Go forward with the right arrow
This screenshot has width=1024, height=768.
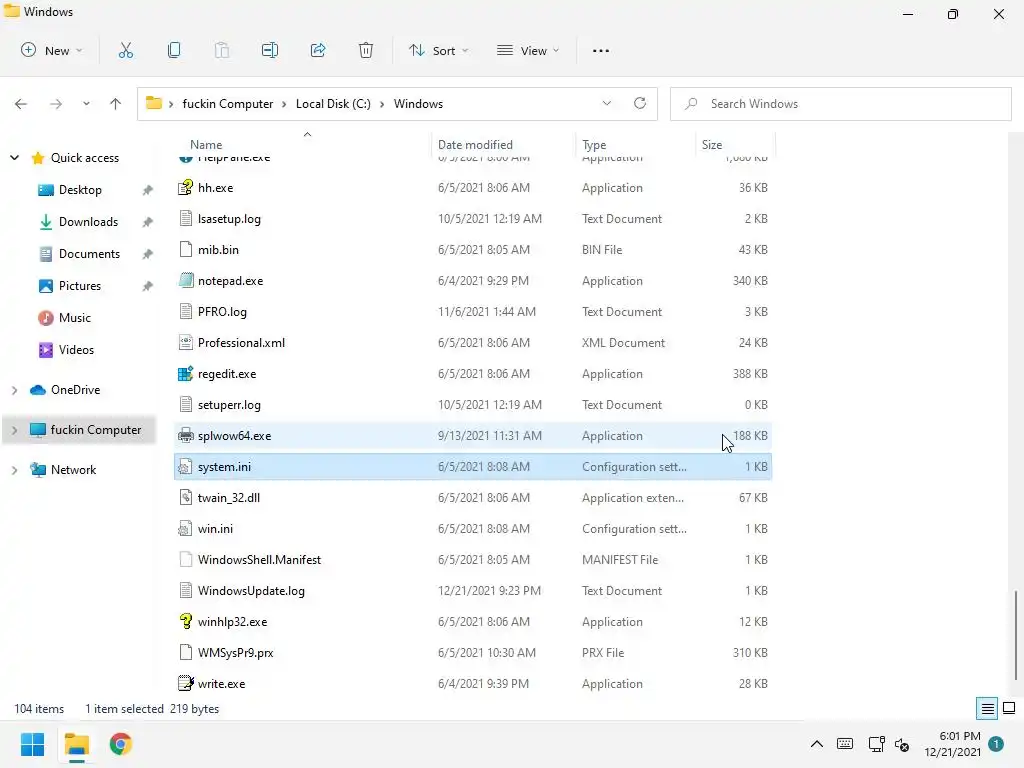click(56, 104)
